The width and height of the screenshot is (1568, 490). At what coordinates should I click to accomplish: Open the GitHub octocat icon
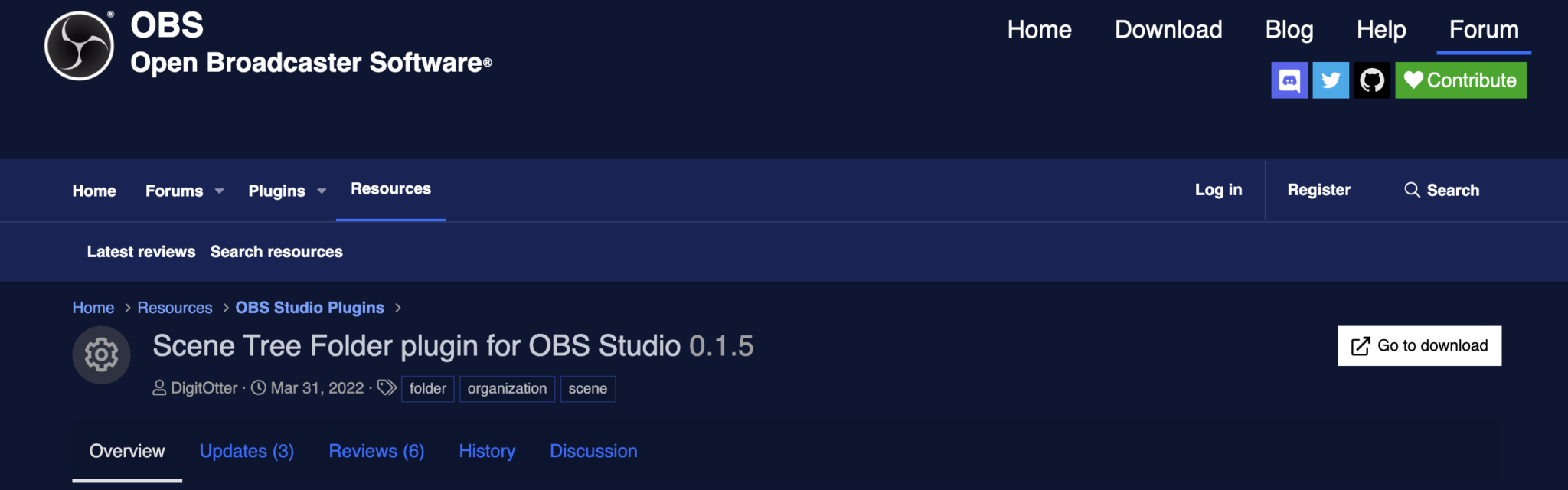pos(1372,80)
